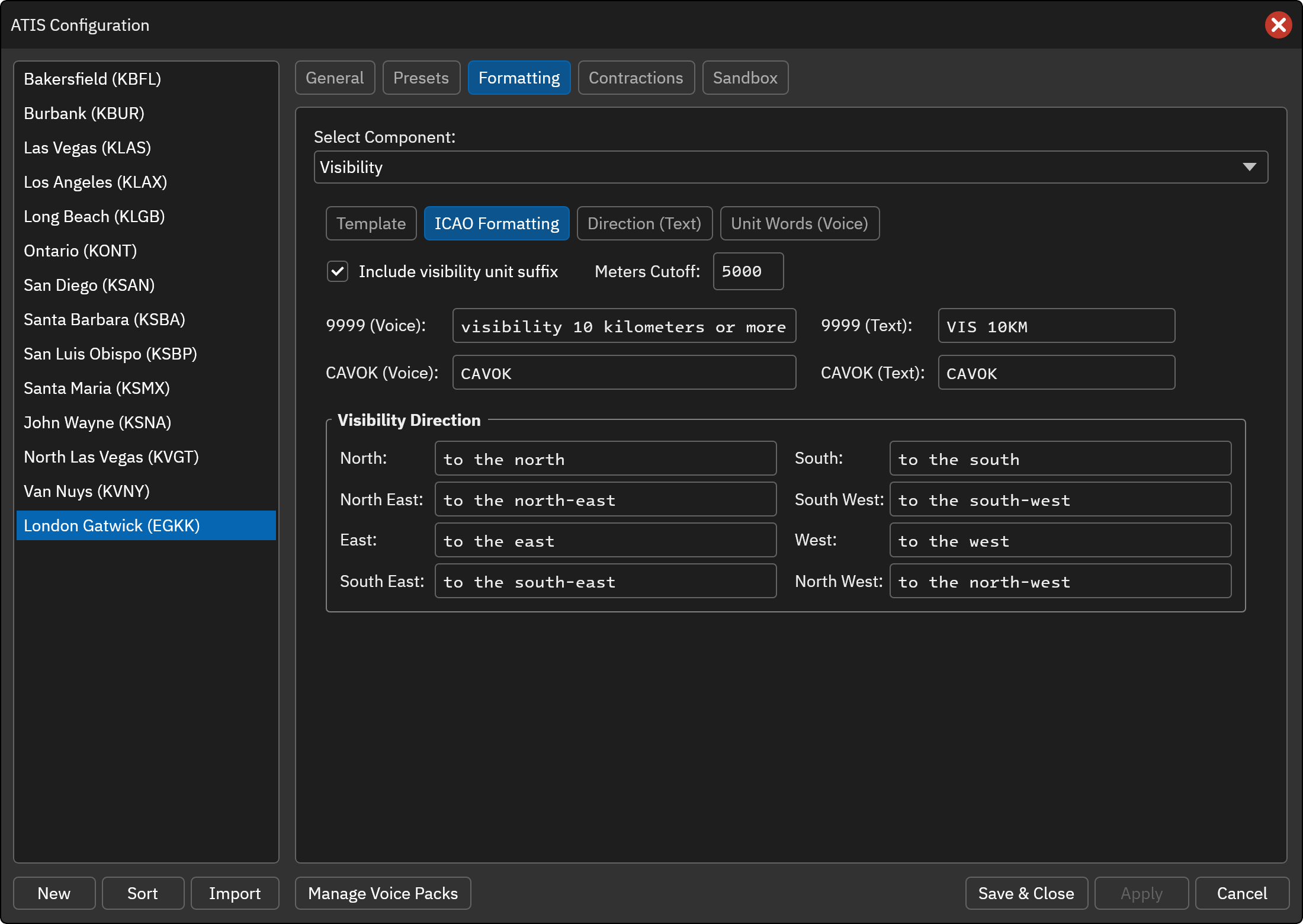Click the Cancel button

[x=1242, y=893]
